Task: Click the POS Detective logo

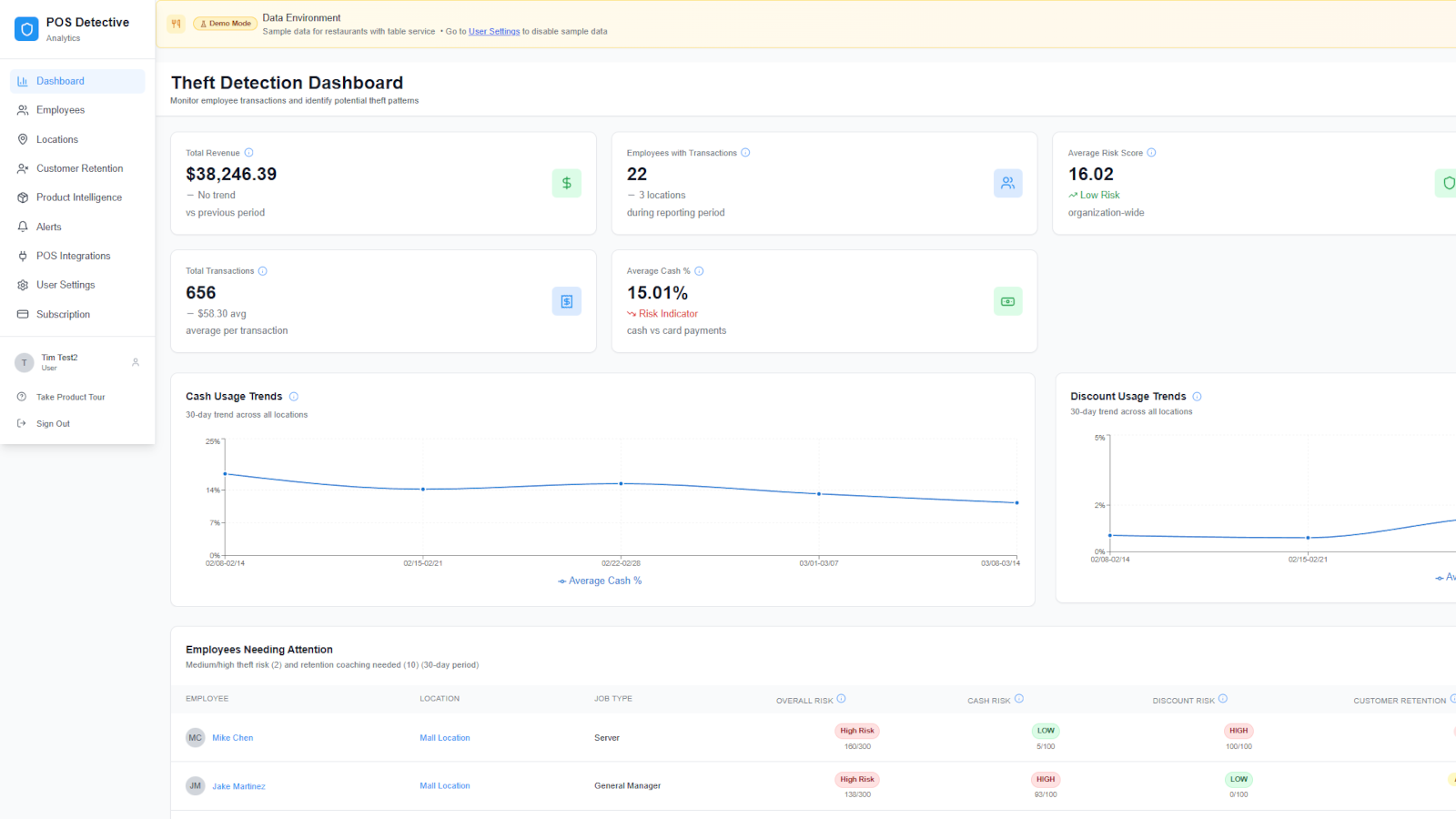Action: pos(26,28)
